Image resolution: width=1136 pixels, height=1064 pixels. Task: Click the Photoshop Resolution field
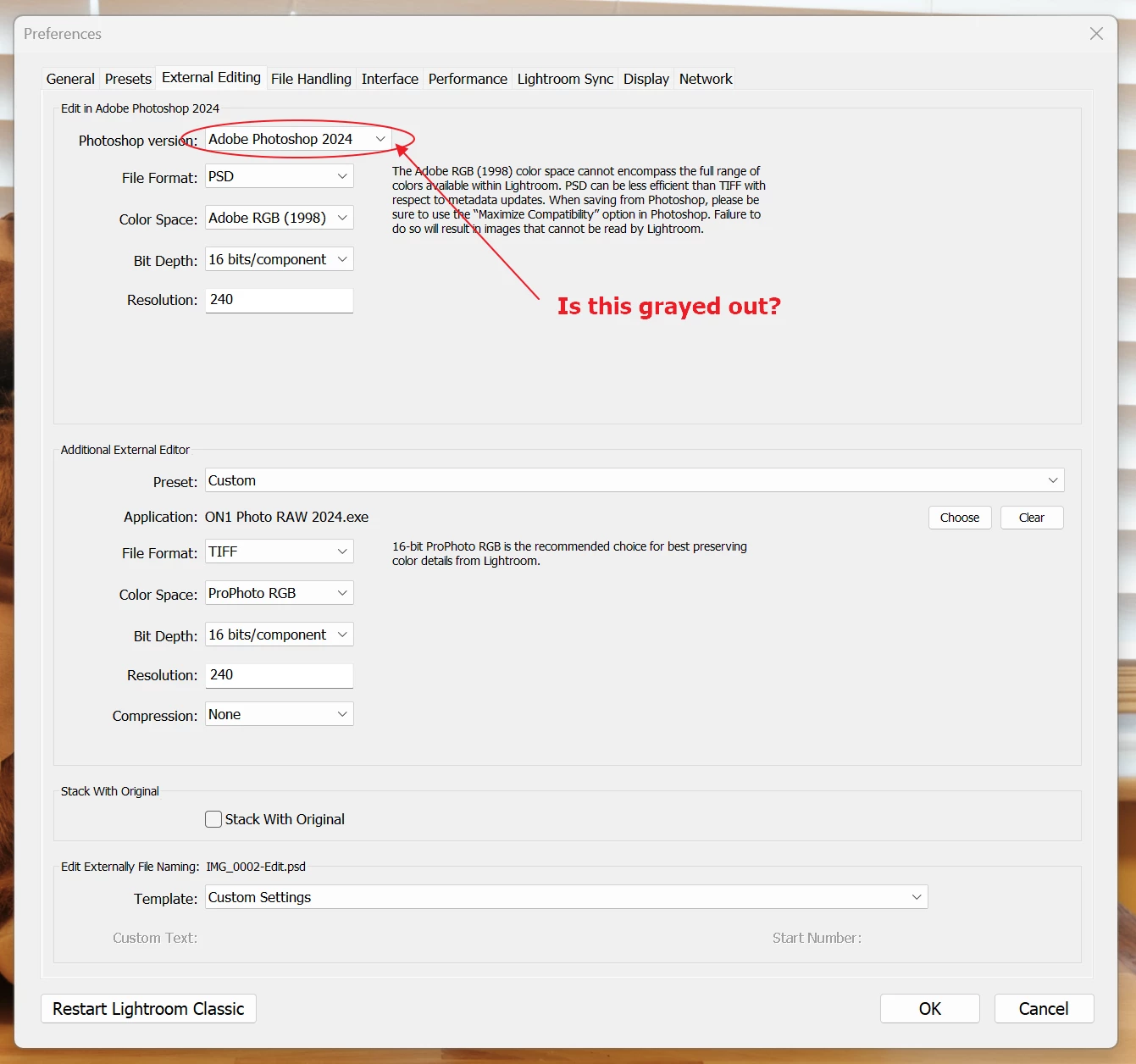click(279, 300)
